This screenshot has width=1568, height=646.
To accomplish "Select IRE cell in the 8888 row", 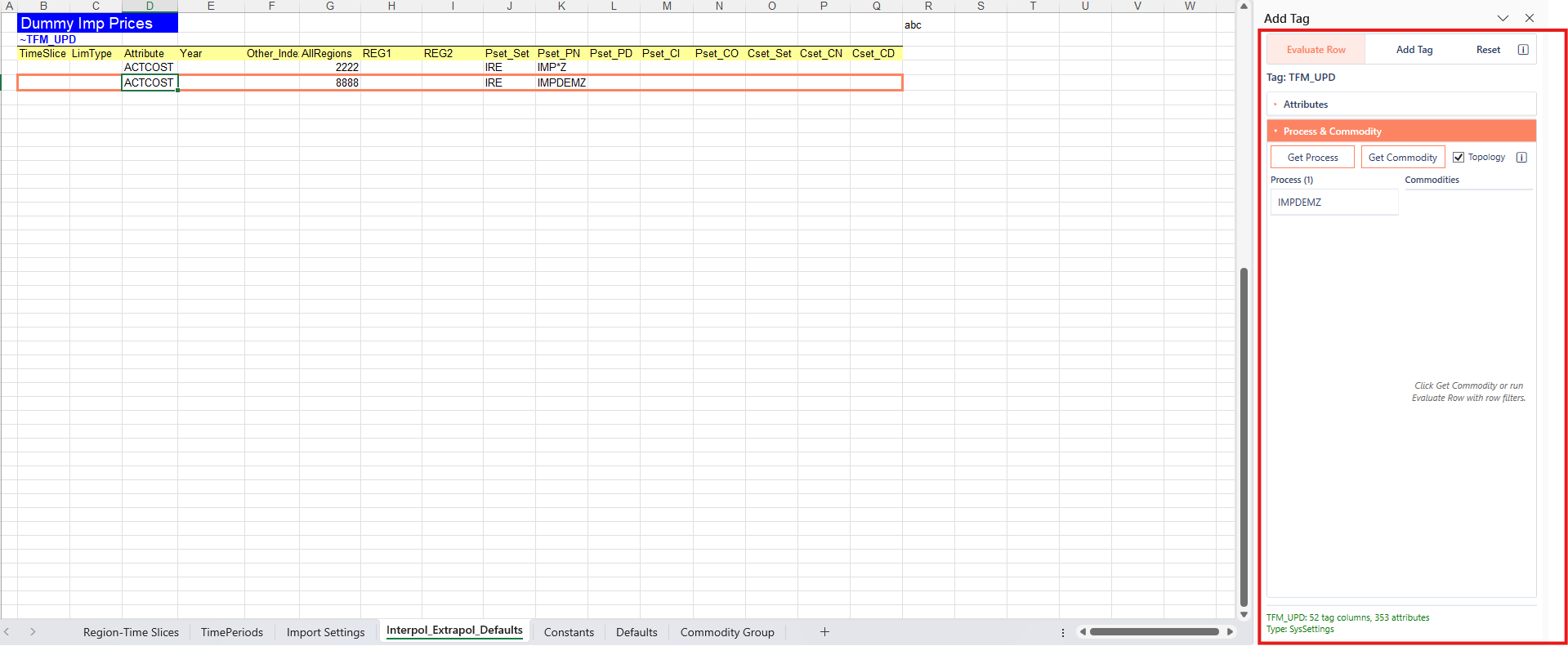I will [509, 82].
